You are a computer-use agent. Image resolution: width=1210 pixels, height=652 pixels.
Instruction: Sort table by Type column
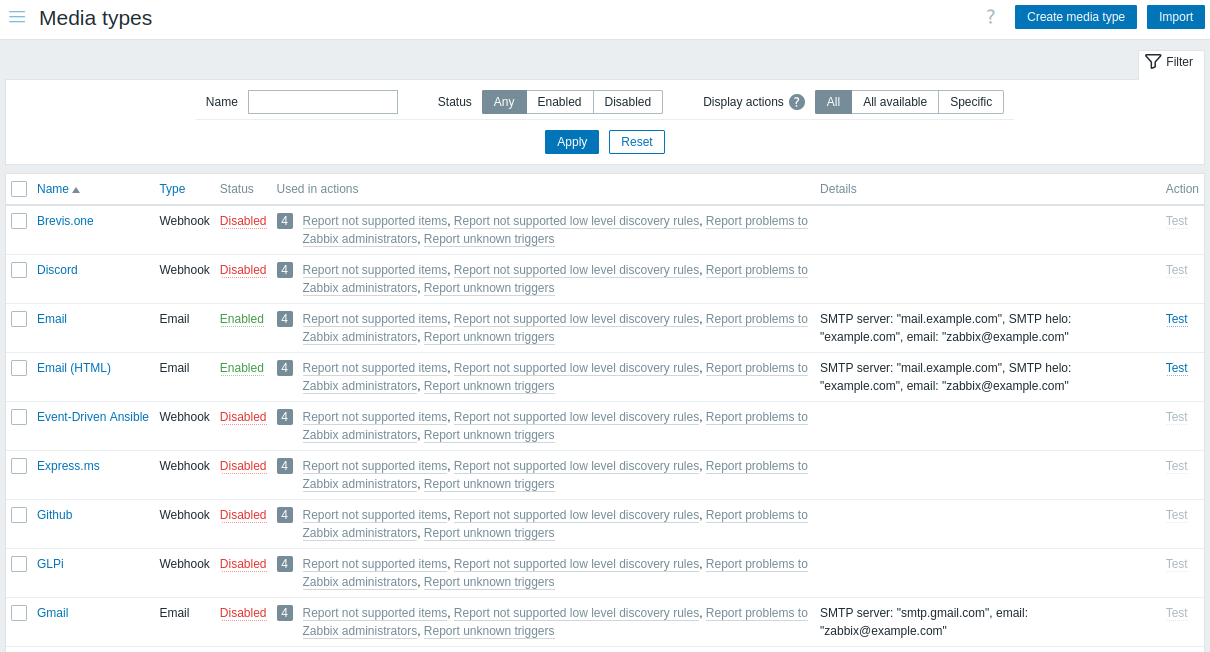coord(172,189)
